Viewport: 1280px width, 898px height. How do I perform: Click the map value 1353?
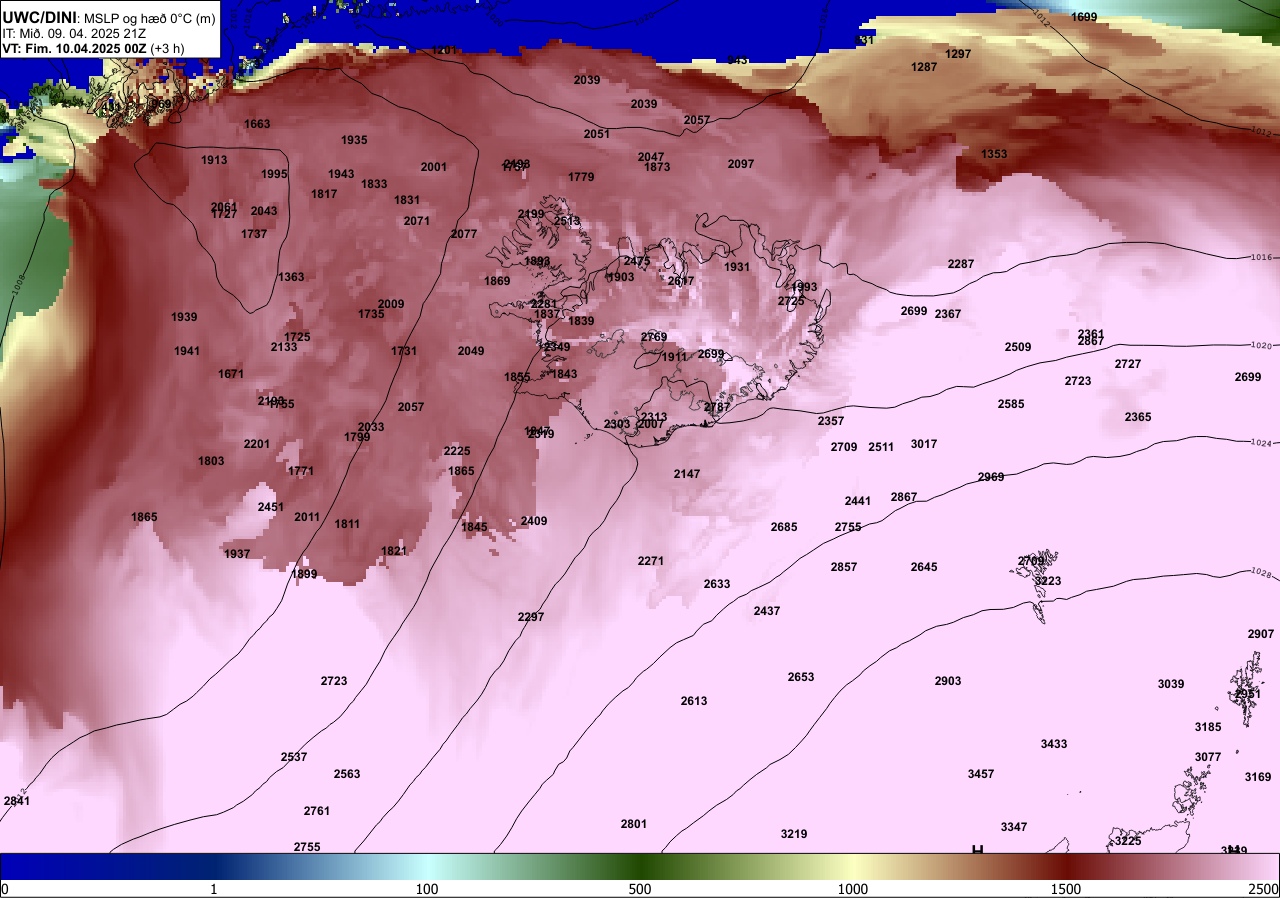click(x=994, y=154)
